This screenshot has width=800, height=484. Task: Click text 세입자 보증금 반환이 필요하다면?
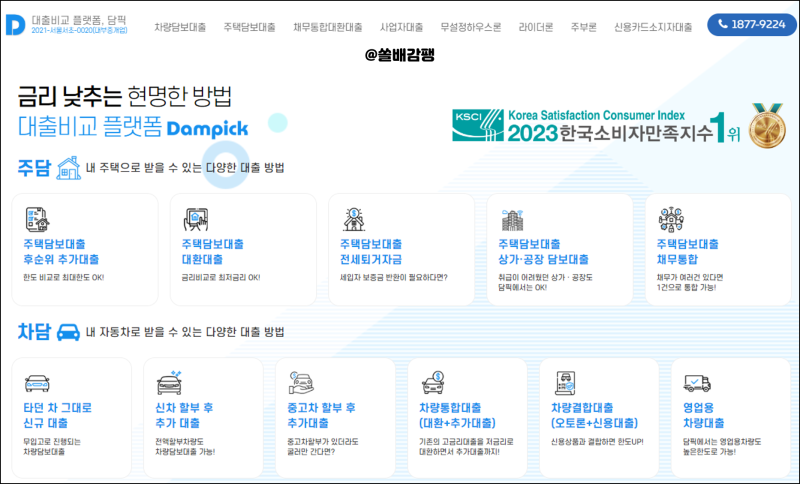(393, 277)
